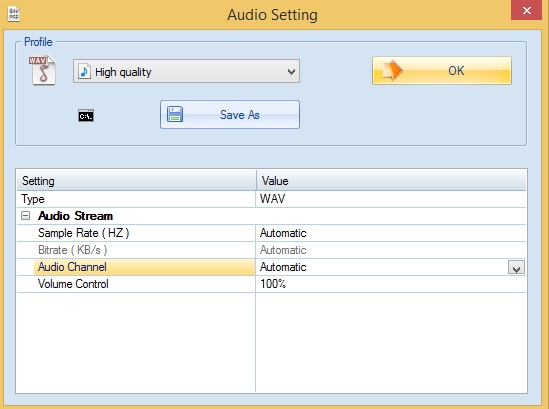Image resolution: width=549 pixels, height=409 pixels.
Task: Click the music note icon in profile box
Action: (84, 71)
